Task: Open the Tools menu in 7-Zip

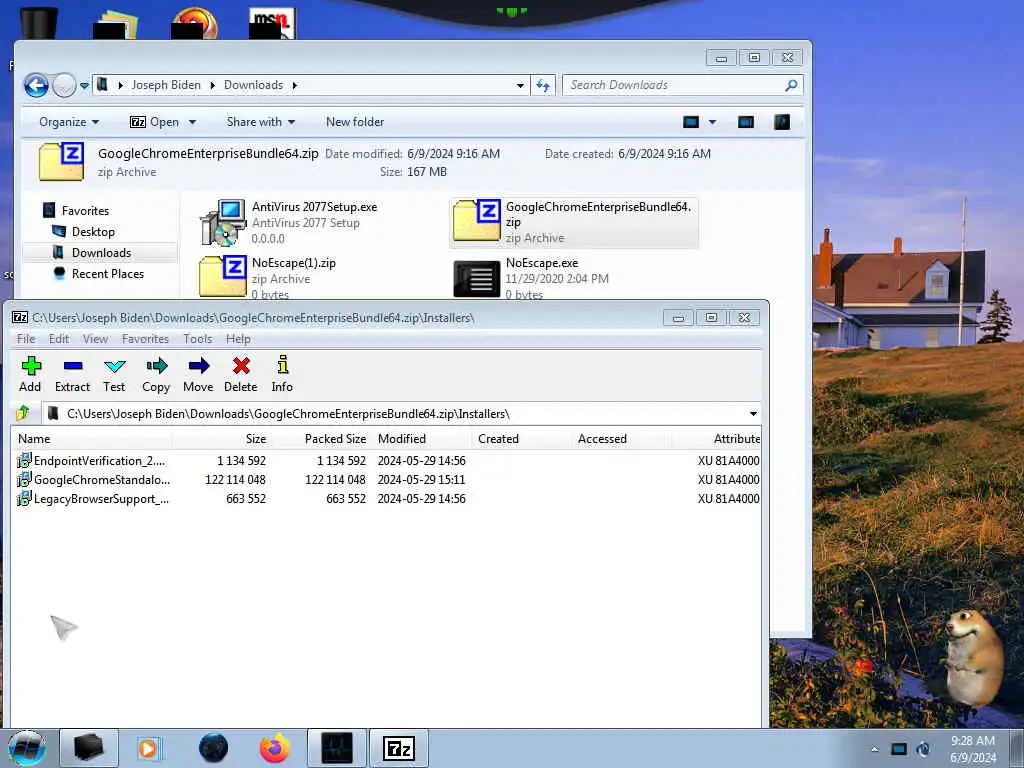Action: click(x=198, y=338)
